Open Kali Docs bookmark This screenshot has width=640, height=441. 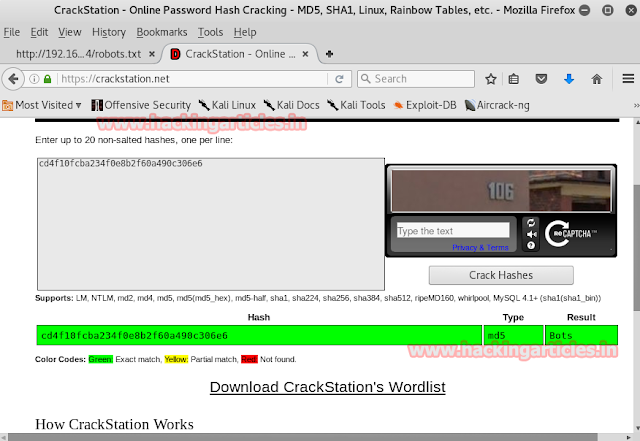(291, 105)
